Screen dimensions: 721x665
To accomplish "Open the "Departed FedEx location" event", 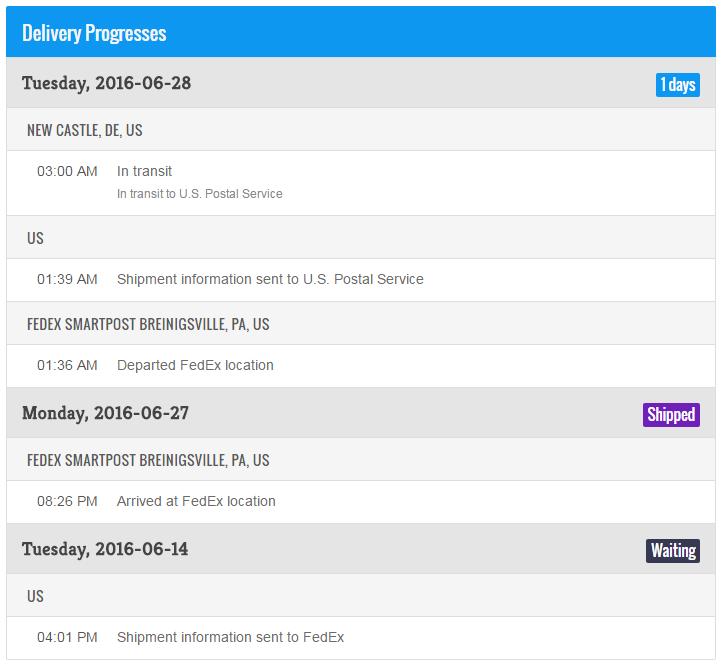I will [x=195, y=365].
